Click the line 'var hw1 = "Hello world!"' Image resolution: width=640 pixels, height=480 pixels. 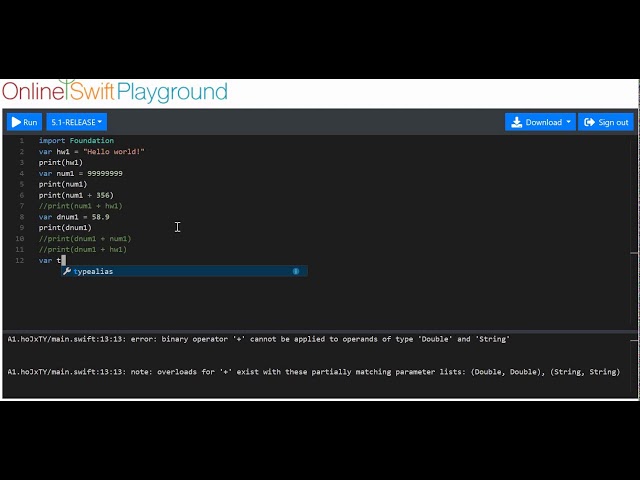[91, 151]
